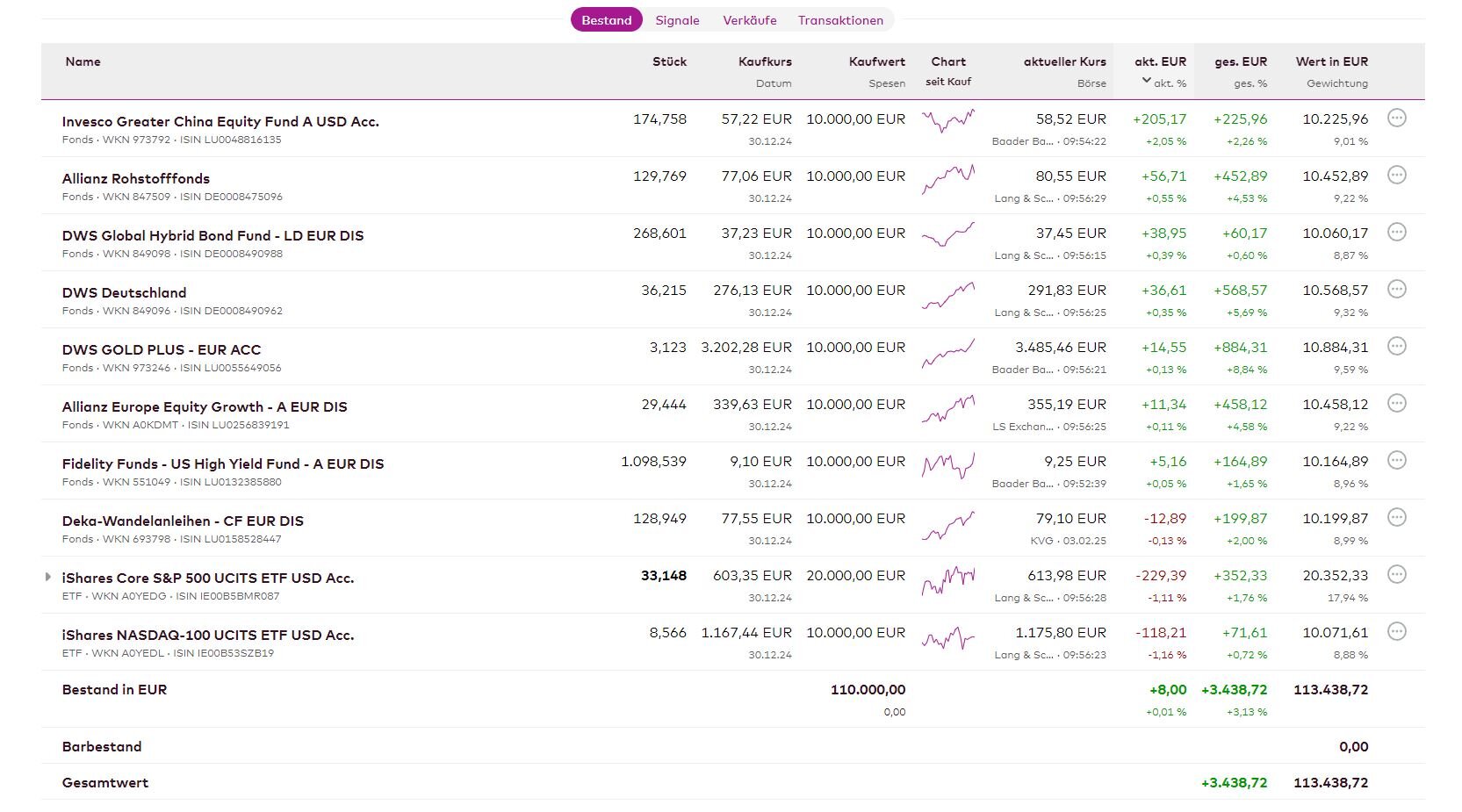
Task: Click sort chevron in akt. EUR column
Action: (1146, 81)
